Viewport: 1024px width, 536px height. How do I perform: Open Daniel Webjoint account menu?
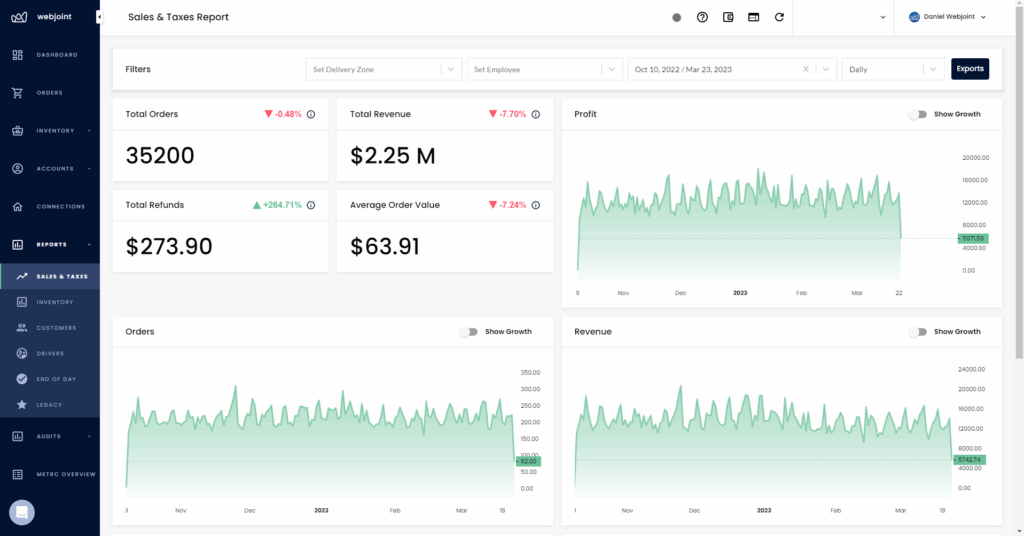coord(947,17)
